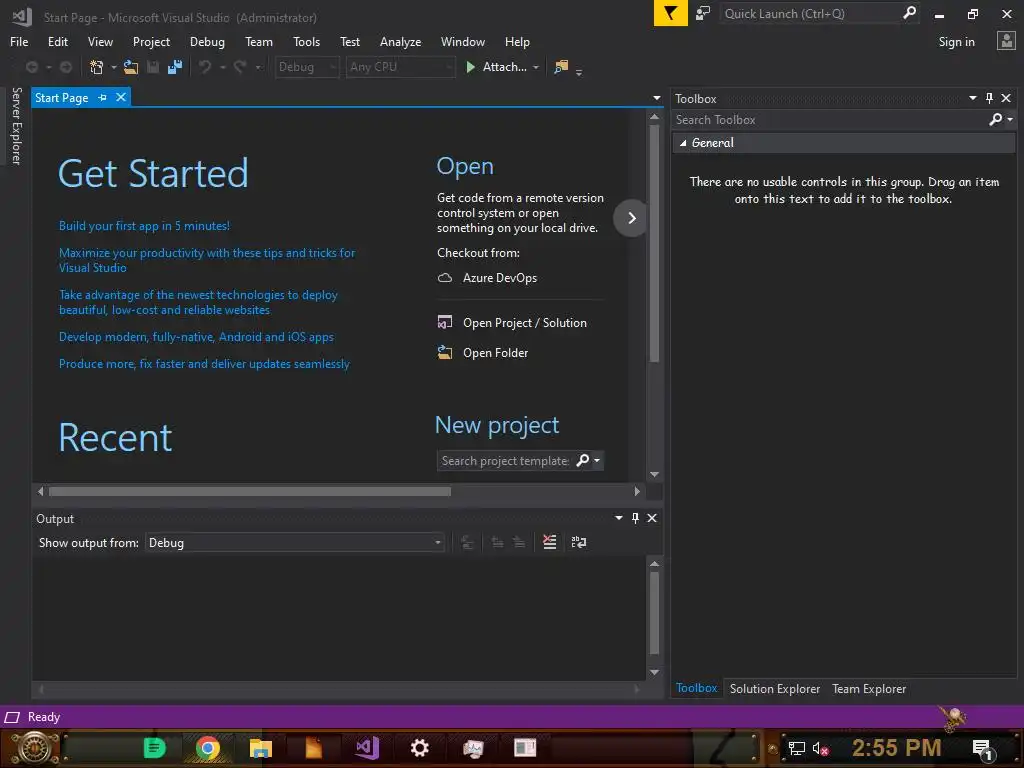Click the Send Feedback icon
Image resolution: width=1024 pixels, height=768 pixels.
703,13
